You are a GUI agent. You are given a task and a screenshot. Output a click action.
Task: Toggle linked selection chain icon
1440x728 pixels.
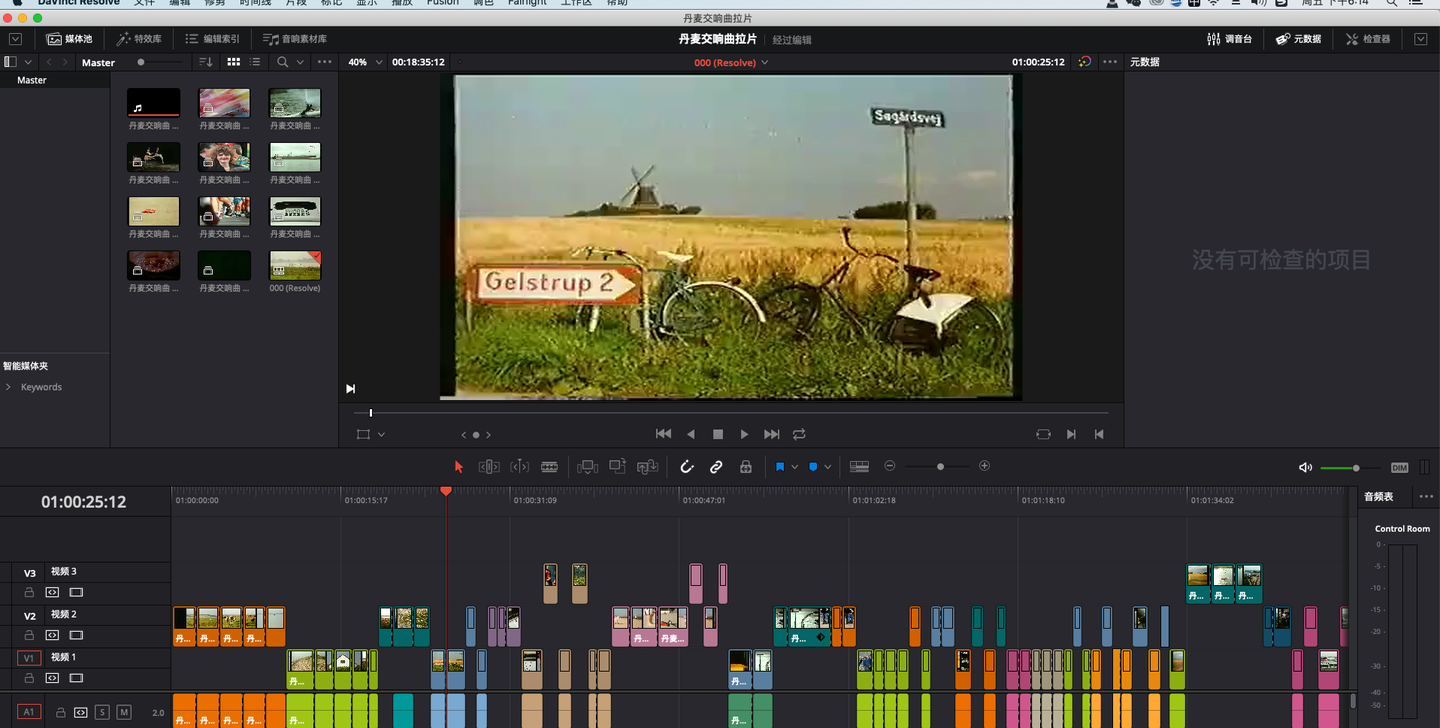point(716,467)
